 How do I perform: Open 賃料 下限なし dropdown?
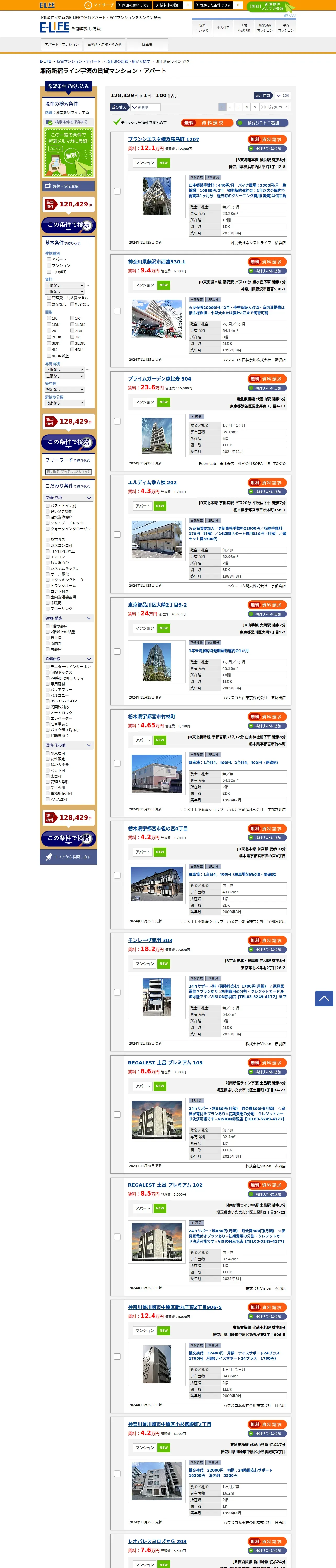pos(65,285)
